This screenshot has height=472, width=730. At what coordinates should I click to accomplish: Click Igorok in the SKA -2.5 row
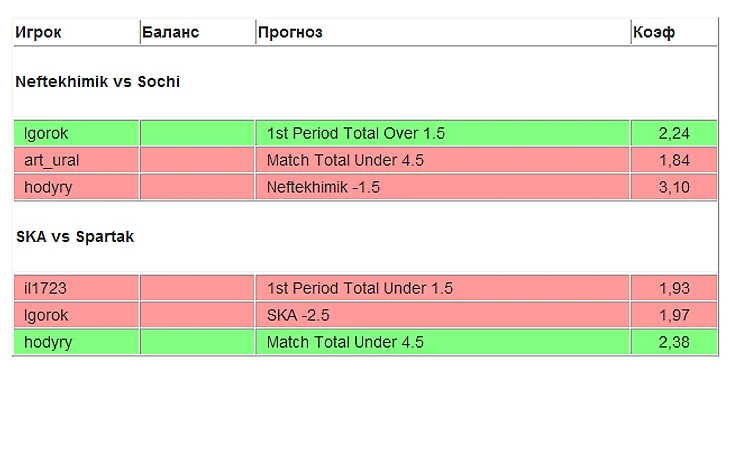pyautogui.click(x=46, y=315)
